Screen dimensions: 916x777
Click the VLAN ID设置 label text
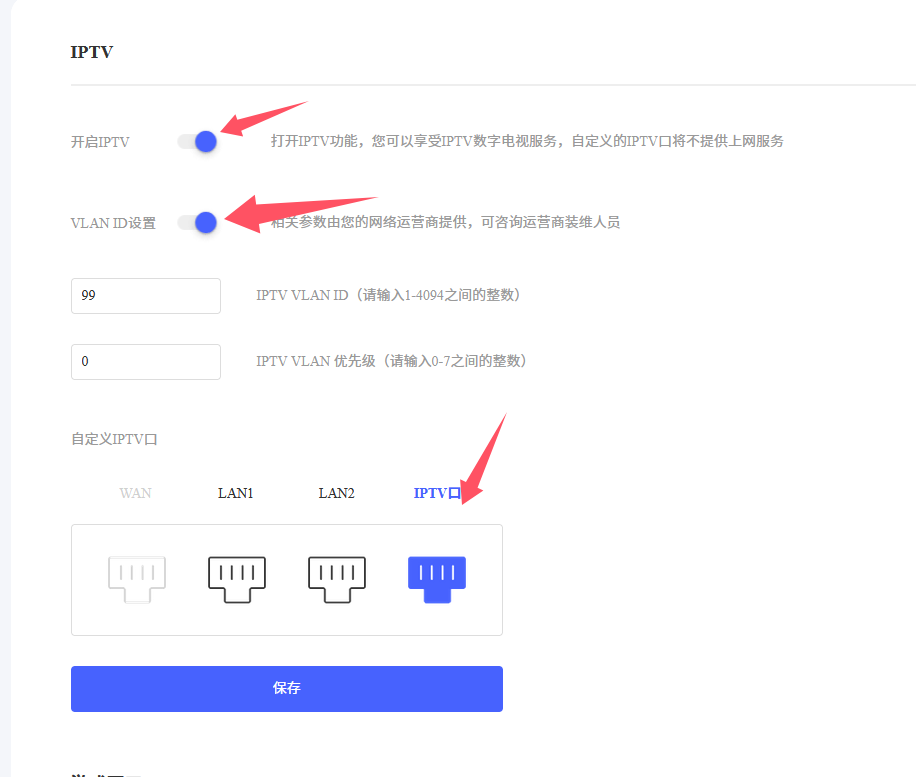[x=113, y=223]
